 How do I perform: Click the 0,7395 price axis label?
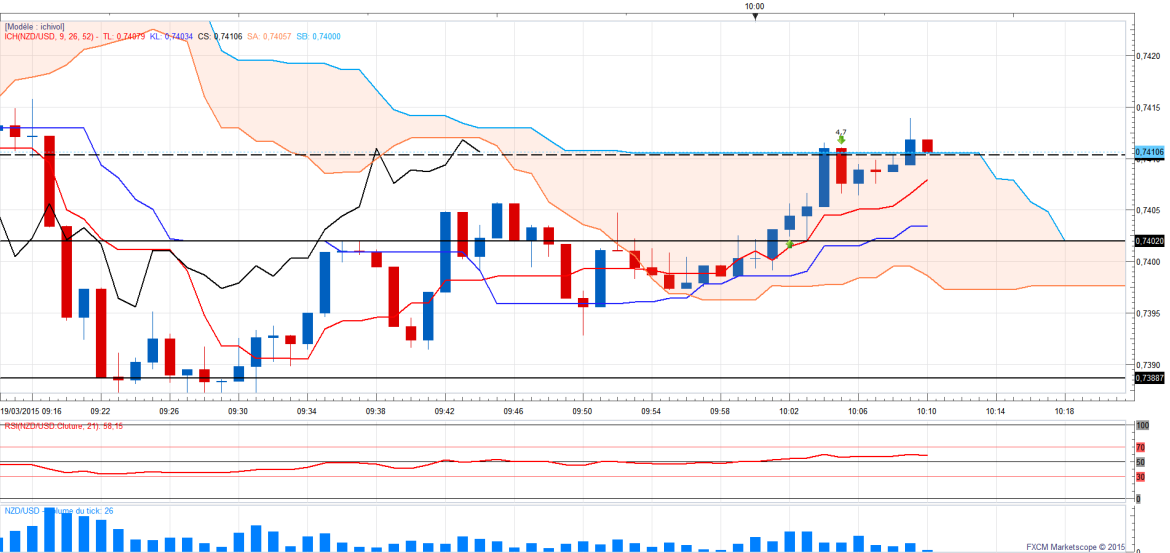pos(1148,313)
